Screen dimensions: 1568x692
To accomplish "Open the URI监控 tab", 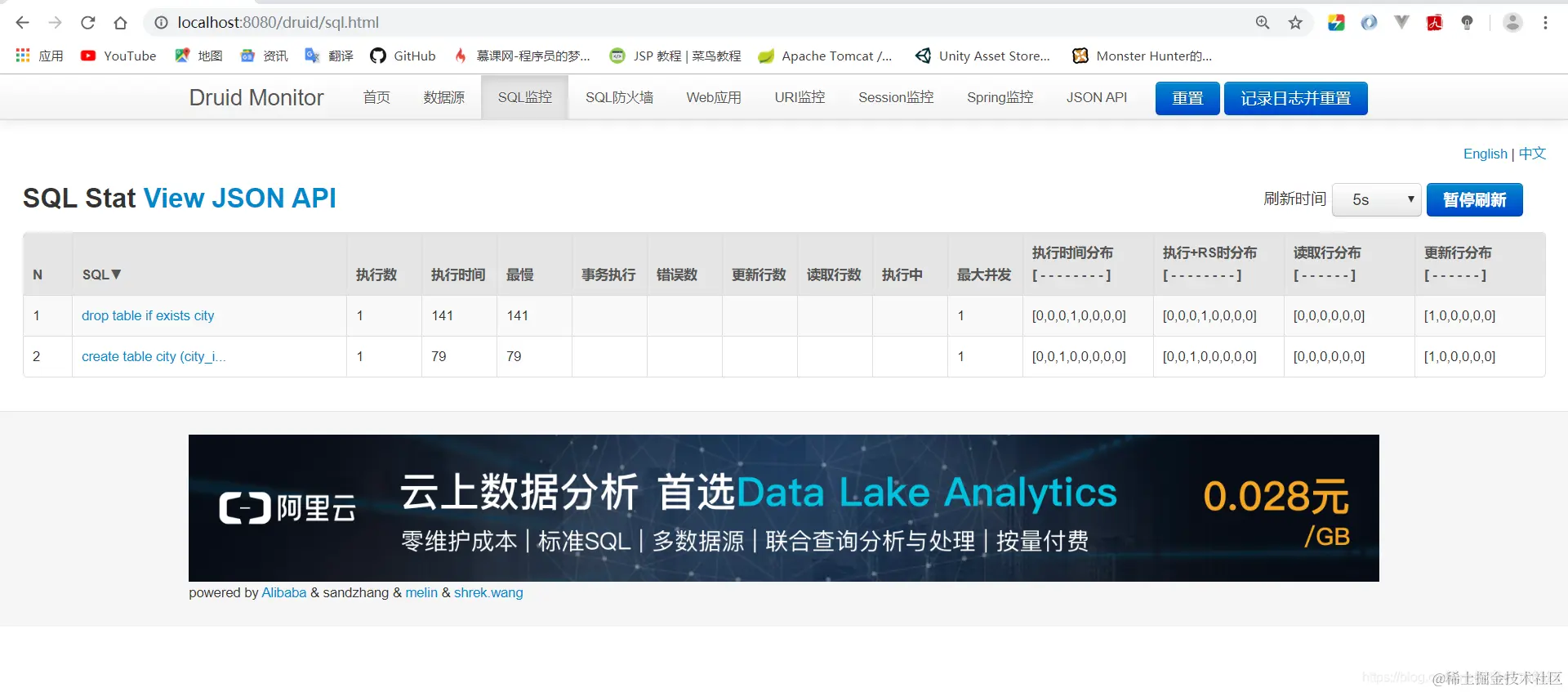I will pyautogui.click(x=800, y=97).
